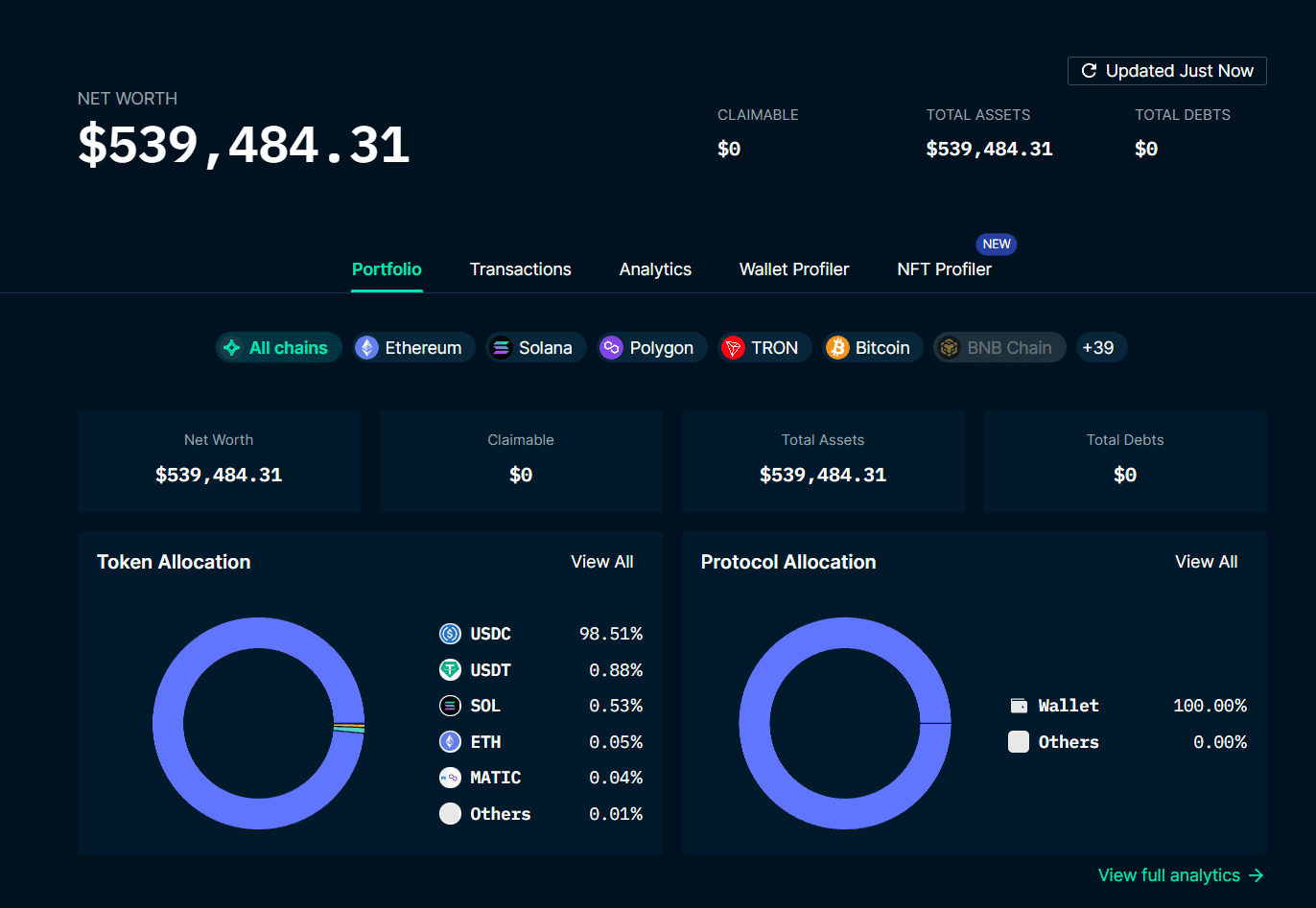
Task: Click the ETH token icon in allocation list
Action: (x=450, y=742)
